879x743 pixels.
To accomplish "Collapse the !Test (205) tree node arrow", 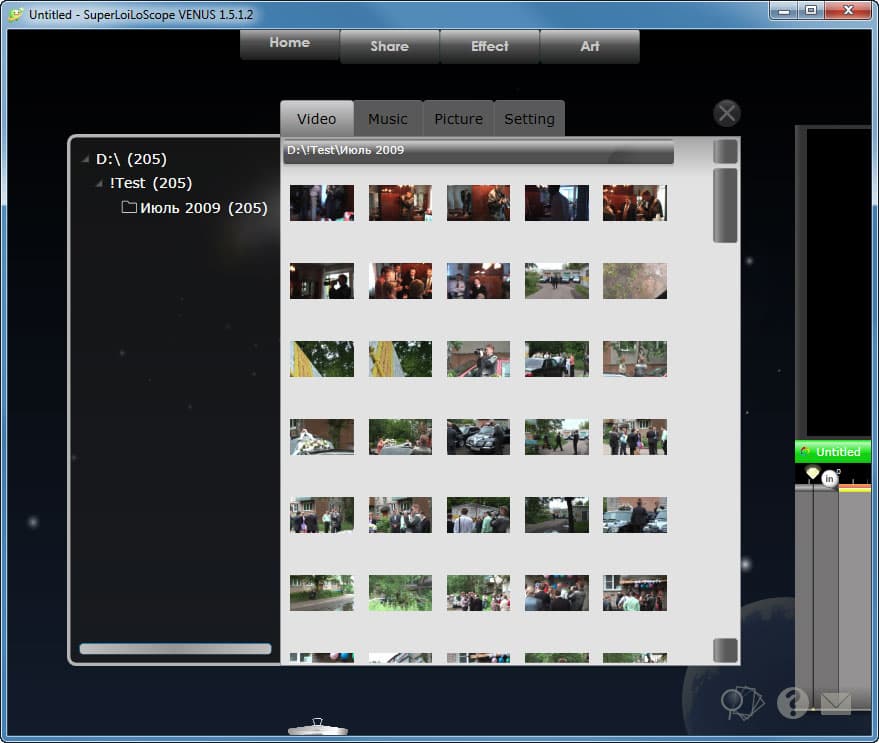I will (x=99, y=183).
